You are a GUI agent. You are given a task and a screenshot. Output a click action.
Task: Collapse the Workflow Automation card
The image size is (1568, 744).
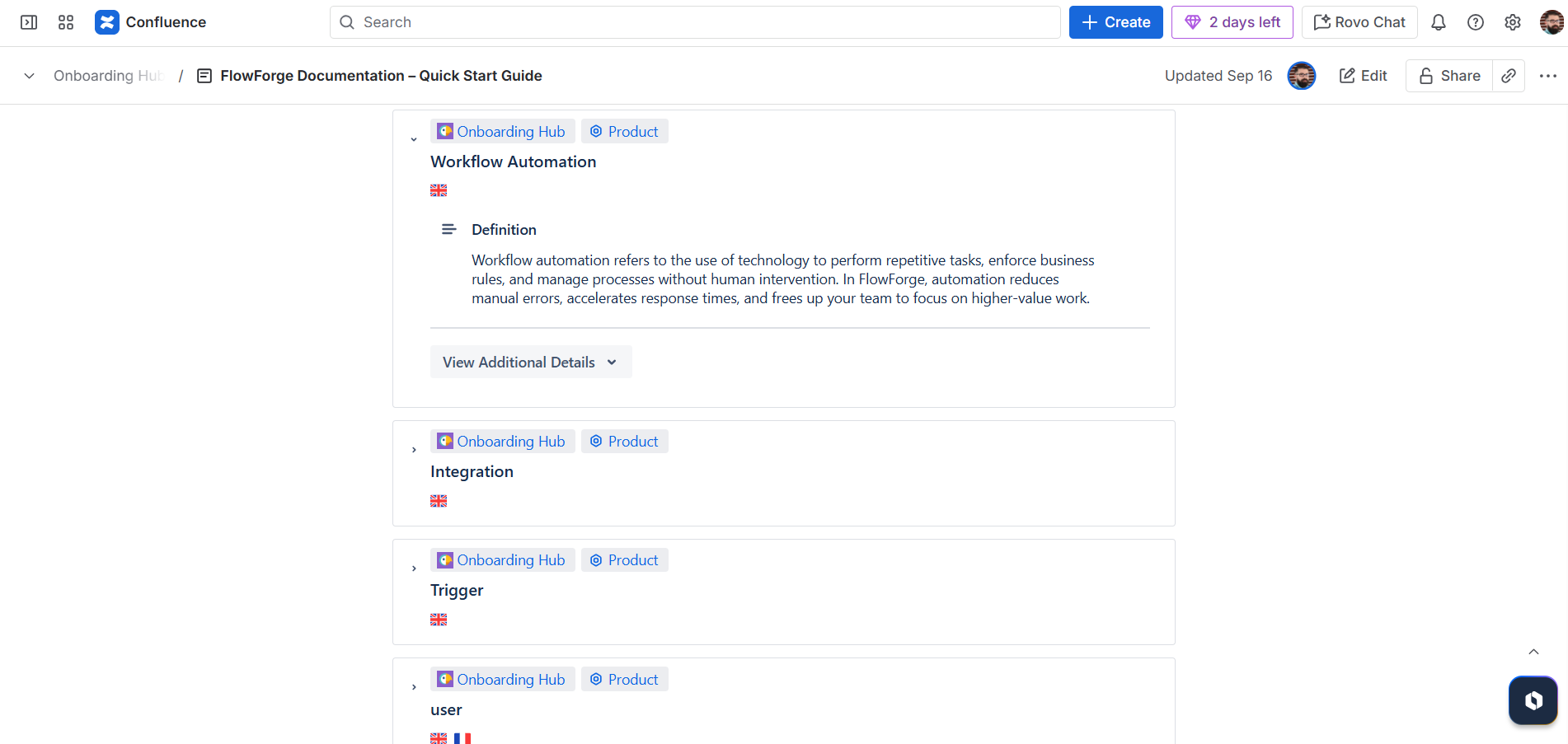point(414,138)
